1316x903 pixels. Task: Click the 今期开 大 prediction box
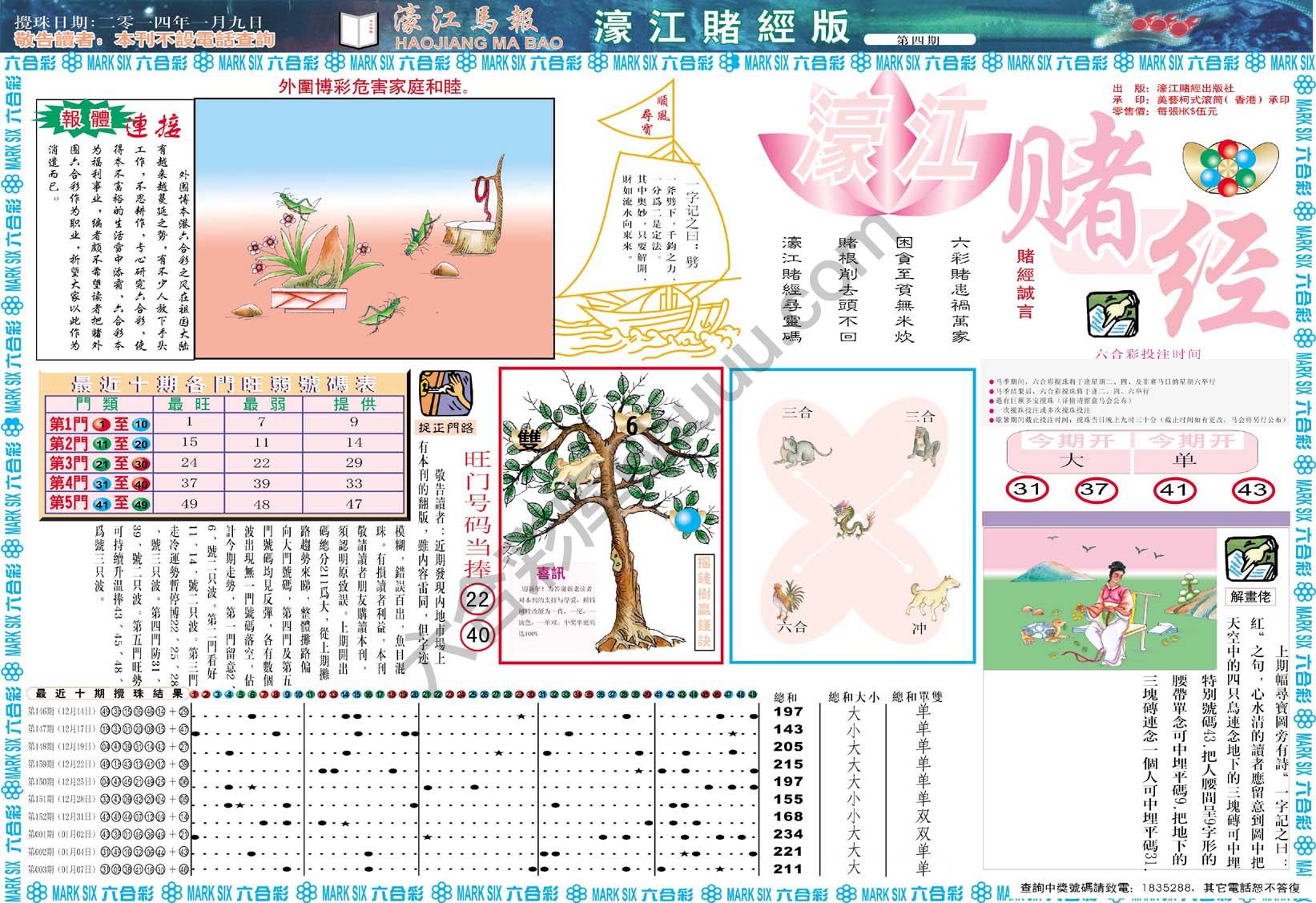[x=1068, y=453]
